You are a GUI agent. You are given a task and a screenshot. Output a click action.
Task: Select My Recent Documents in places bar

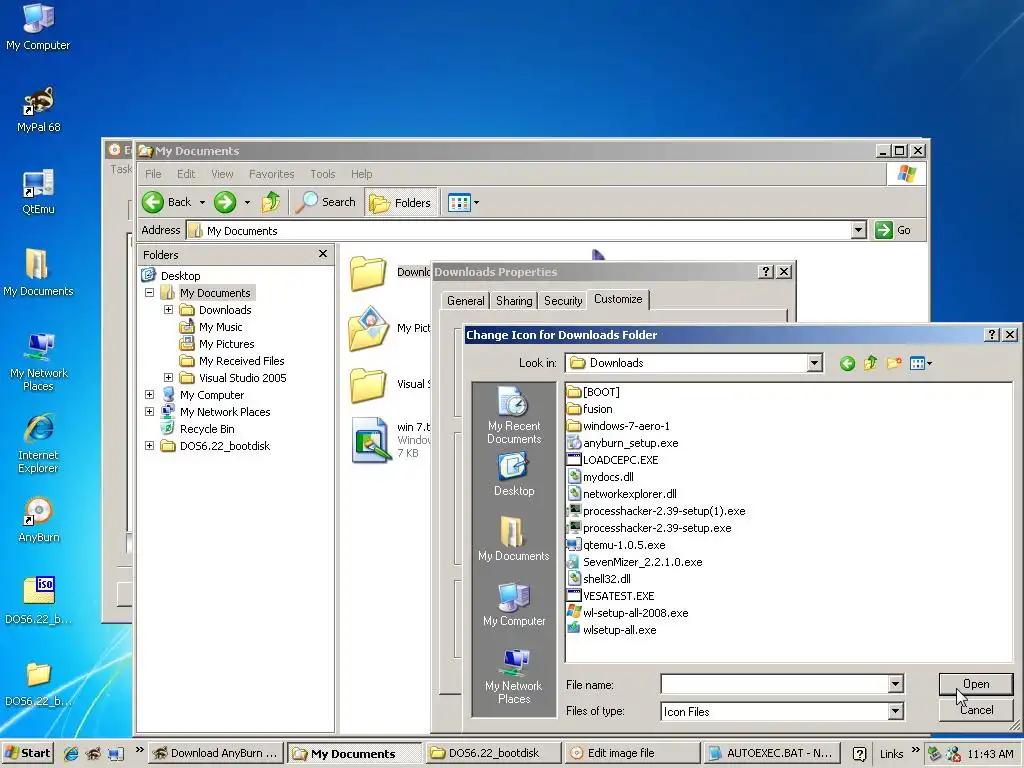(514, 415)
